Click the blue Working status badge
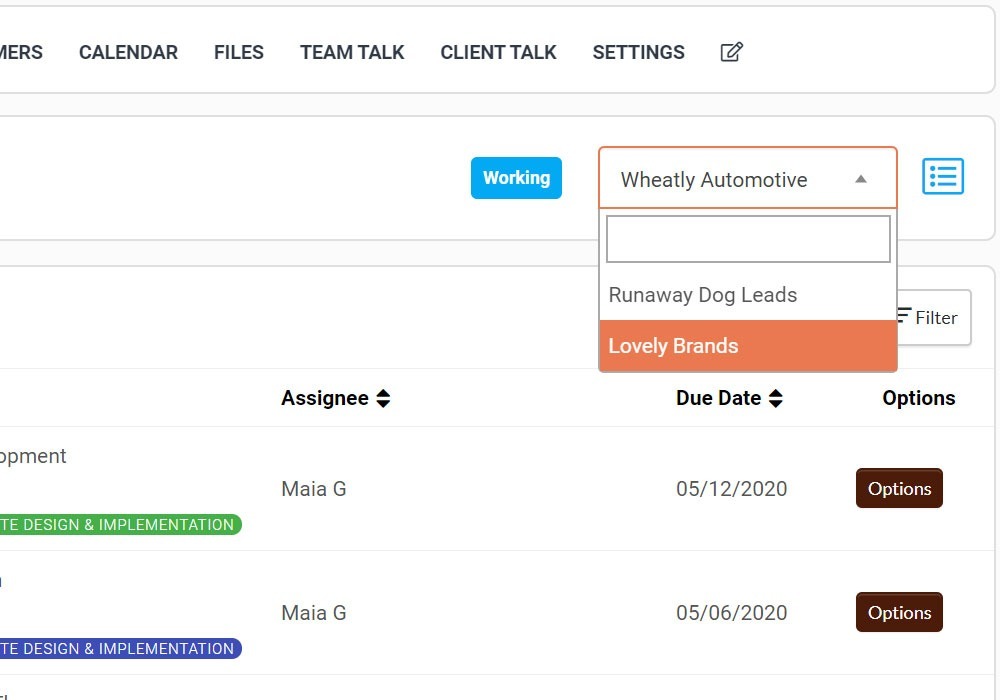The width and height of the screenshot is (1000, 700). pyautogui.click(x=516, y=178)
